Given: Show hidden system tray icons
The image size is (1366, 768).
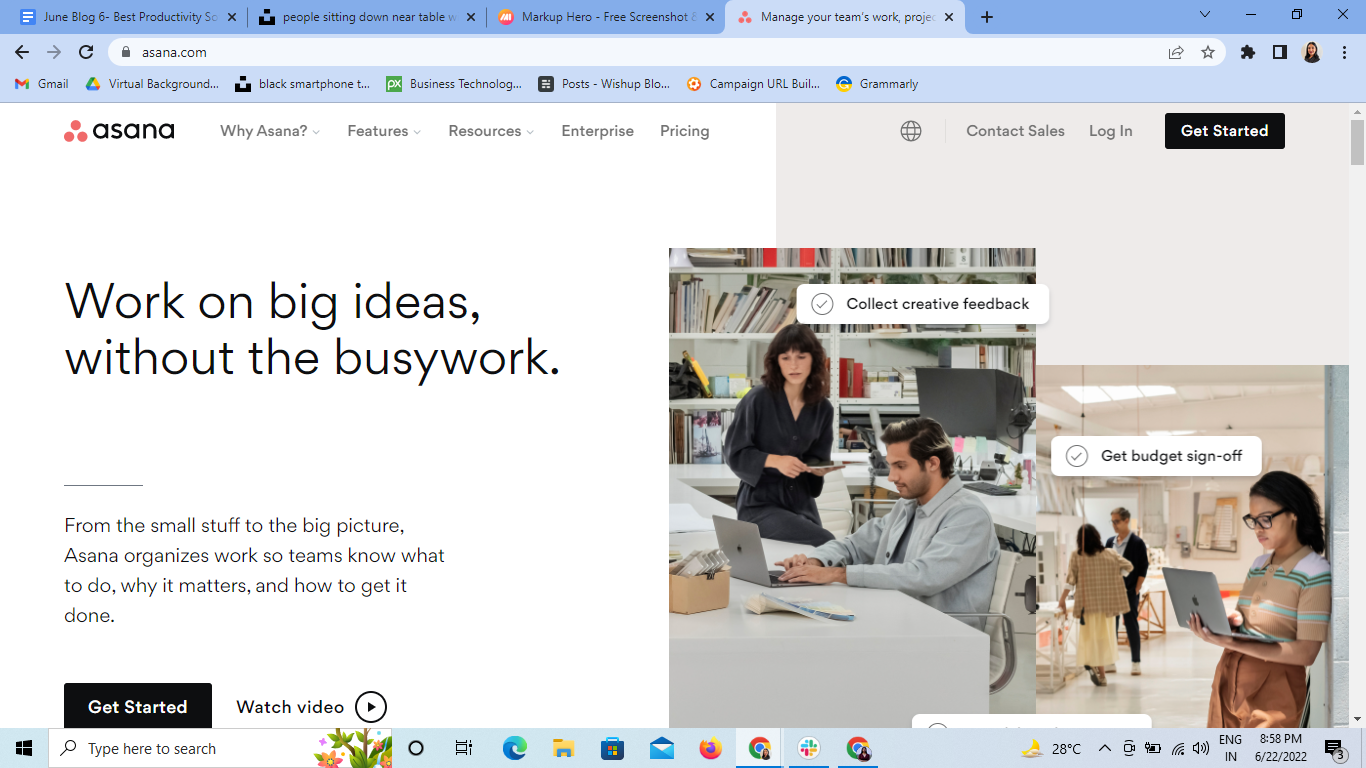Looking at the screenshot, I should pos(1105,748).
